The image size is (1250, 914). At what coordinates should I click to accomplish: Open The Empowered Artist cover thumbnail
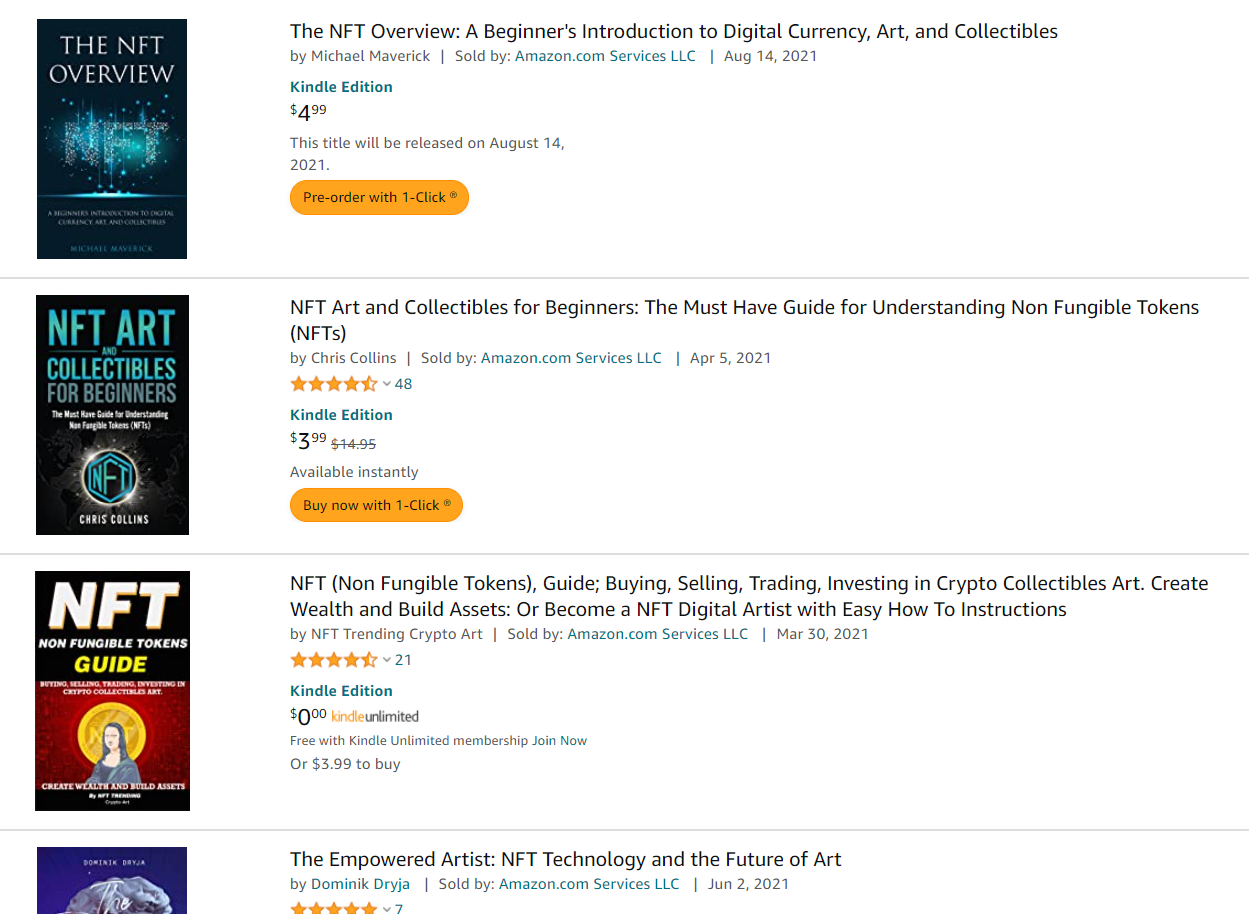point(112,880)
